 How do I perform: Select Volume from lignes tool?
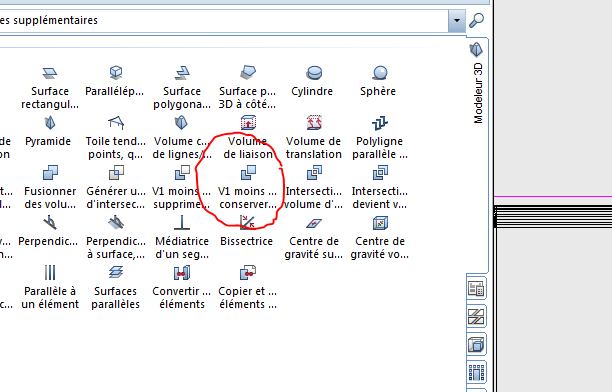tap(182, 137)
